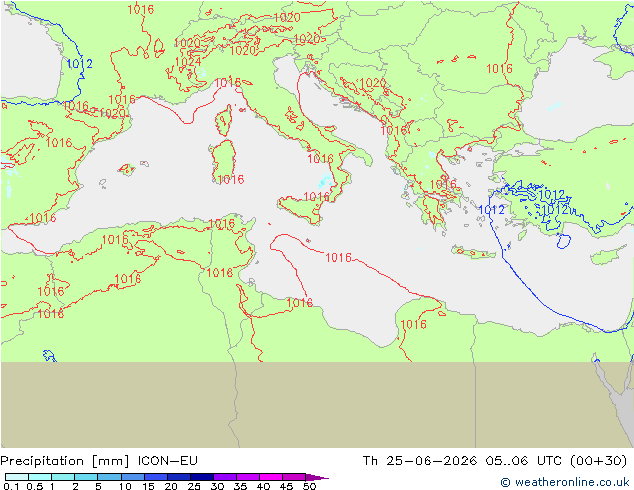
Task: Click the purple arrow tip above 50 mm
Action: click(x=317, y=477)
